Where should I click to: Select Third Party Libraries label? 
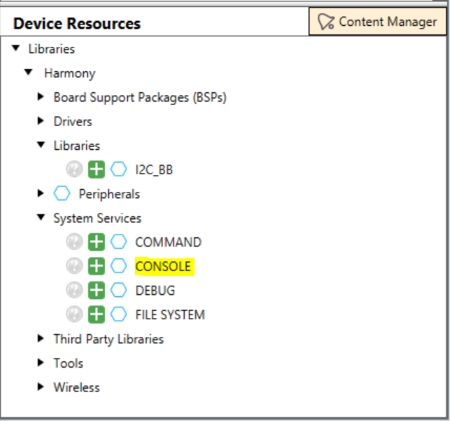109,339
